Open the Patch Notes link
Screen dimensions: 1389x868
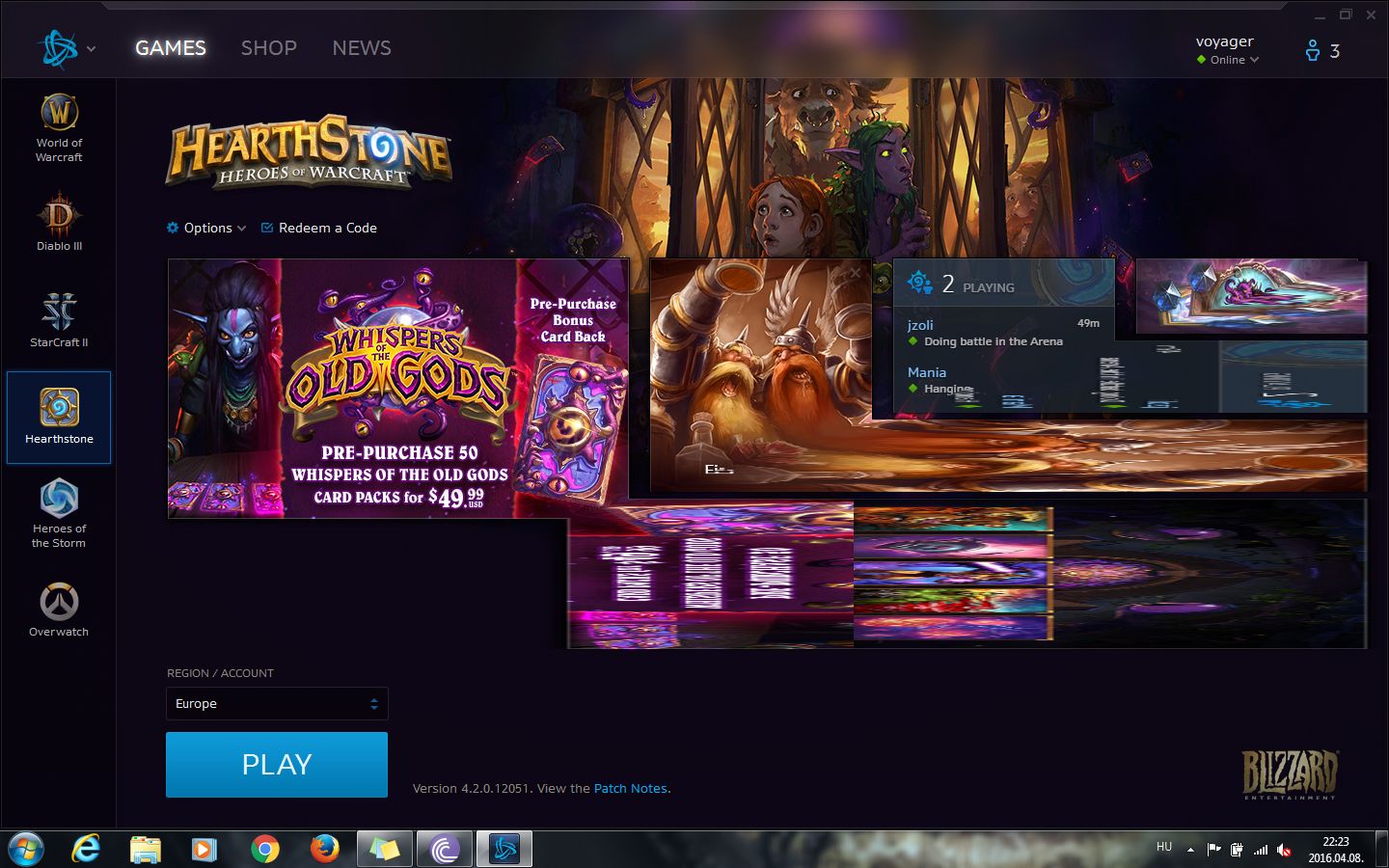tap(630, 788)
